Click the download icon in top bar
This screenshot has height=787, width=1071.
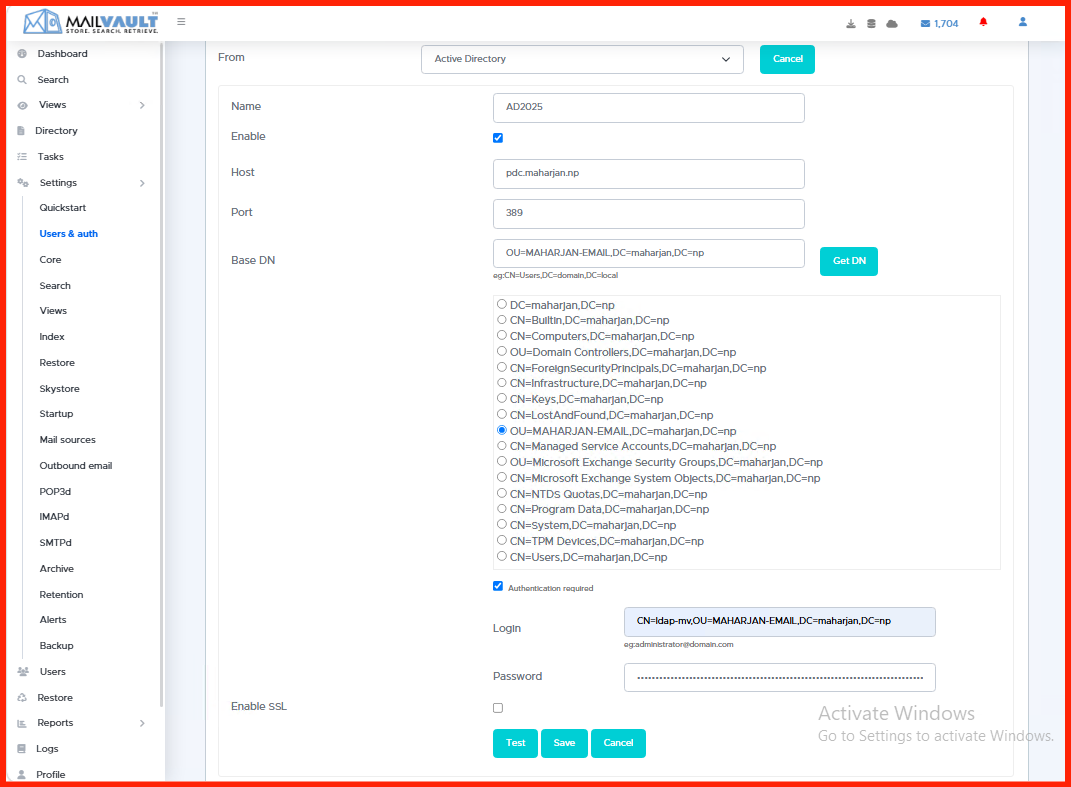click(x=850, y=23)
